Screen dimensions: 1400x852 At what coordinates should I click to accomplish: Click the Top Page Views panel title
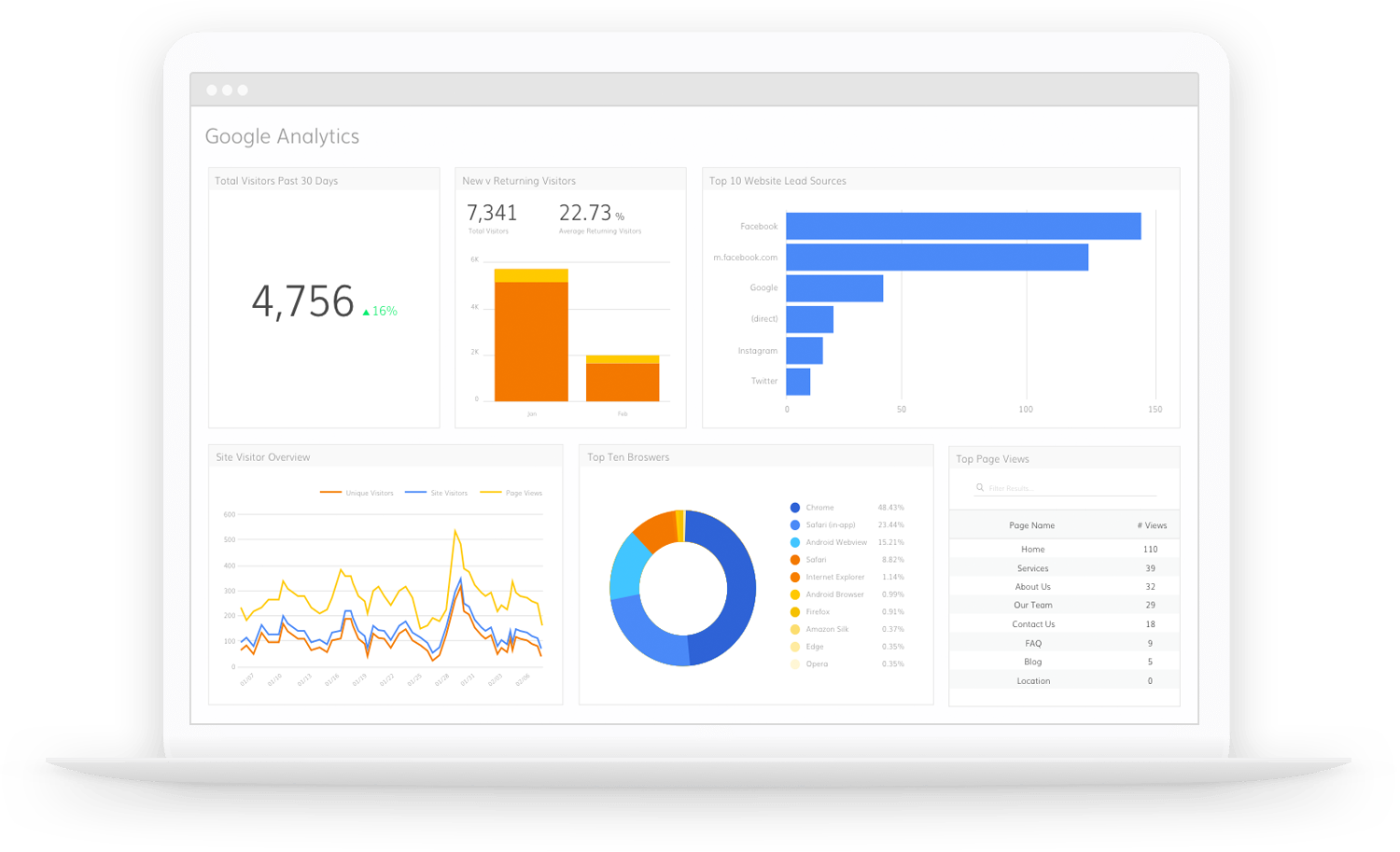[992, 459]
